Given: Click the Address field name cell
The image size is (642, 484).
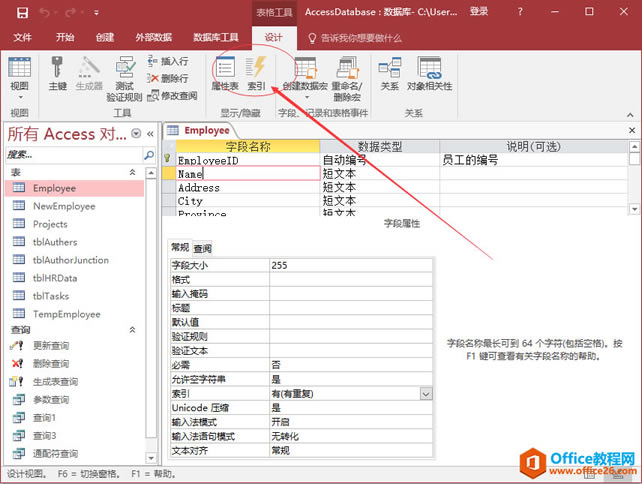Looking at the screenshot, I should (248, 188).
